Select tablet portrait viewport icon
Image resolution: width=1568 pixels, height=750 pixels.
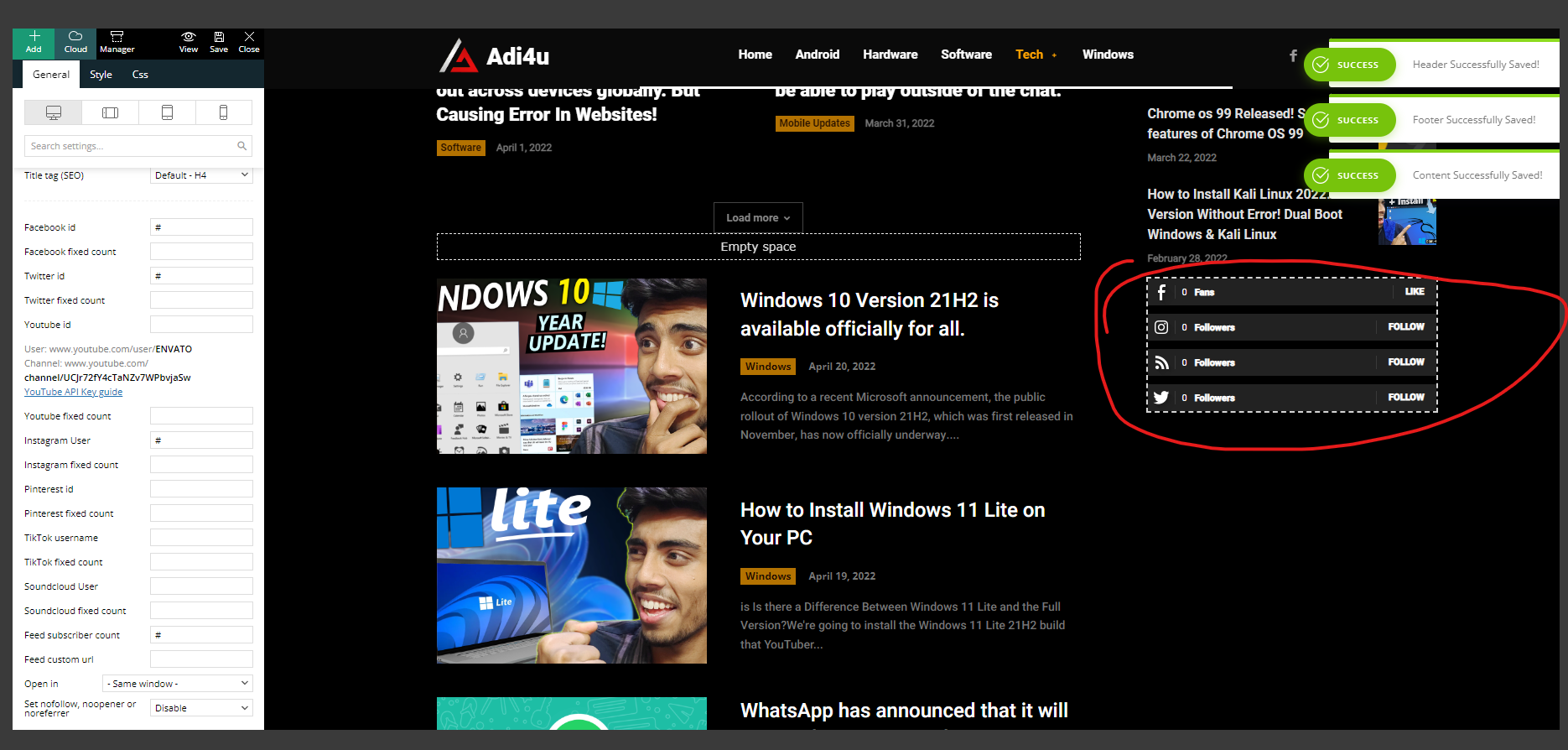167,112
